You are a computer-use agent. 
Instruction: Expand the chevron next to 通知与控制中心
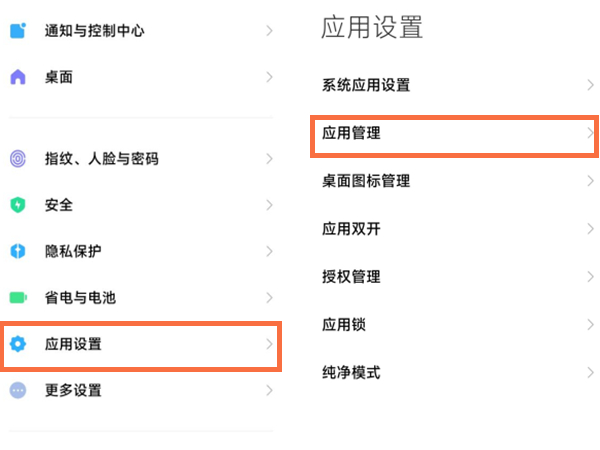(269, 31)
